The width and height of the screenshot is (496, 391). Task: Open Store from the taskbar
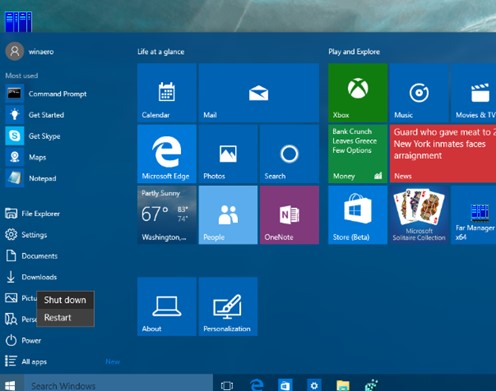[285, 385]
